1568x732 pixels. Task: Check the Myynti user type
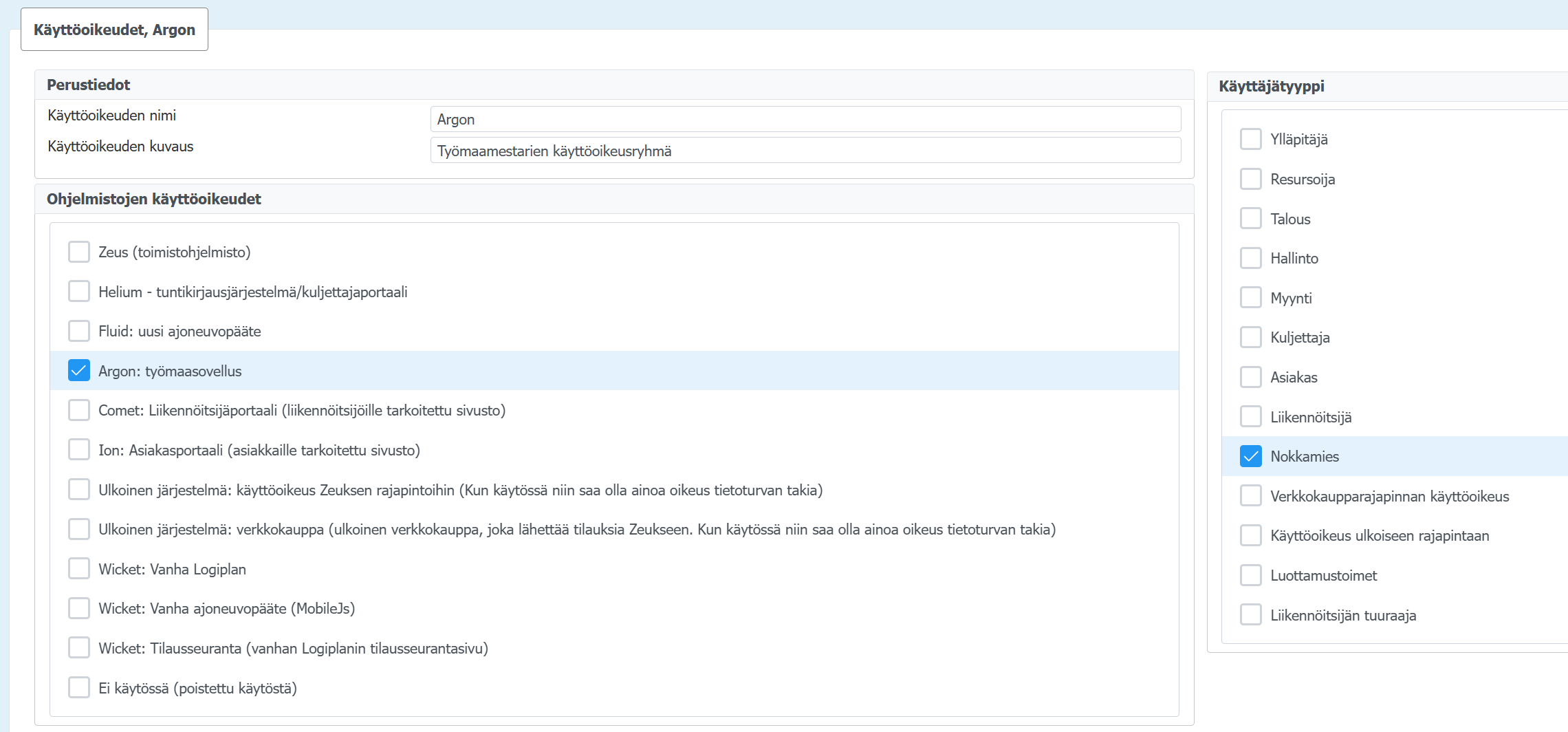[x=1251, y=298]
